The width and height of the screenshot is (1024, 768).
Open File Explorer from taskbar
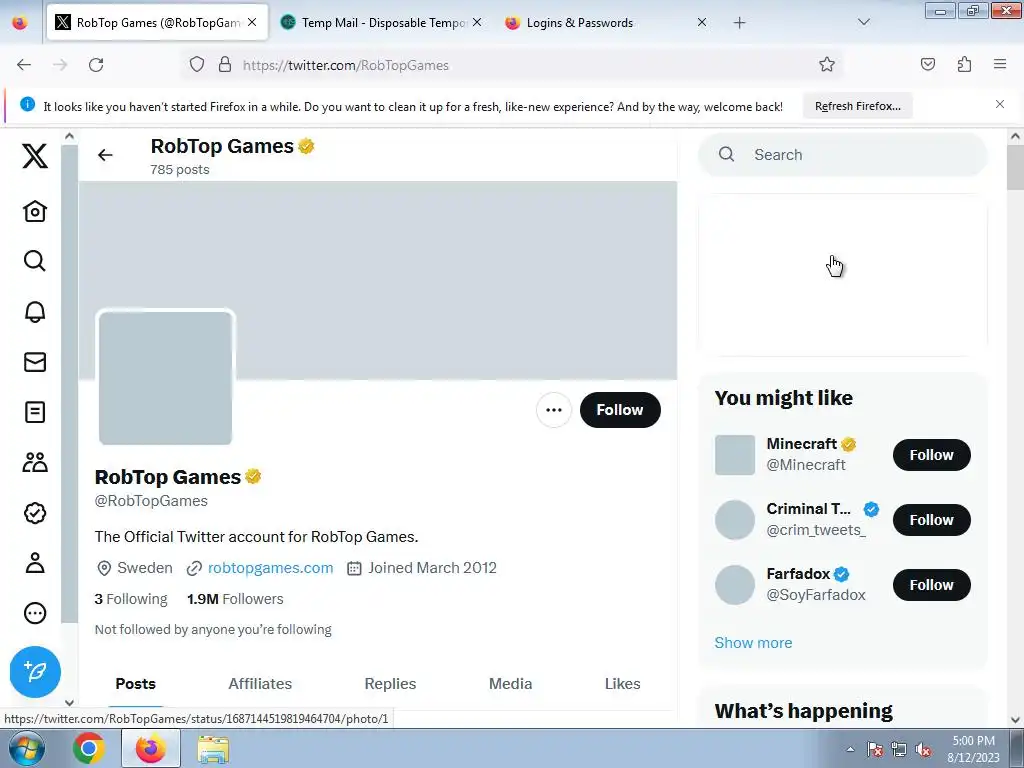click(x=214, y=748)
